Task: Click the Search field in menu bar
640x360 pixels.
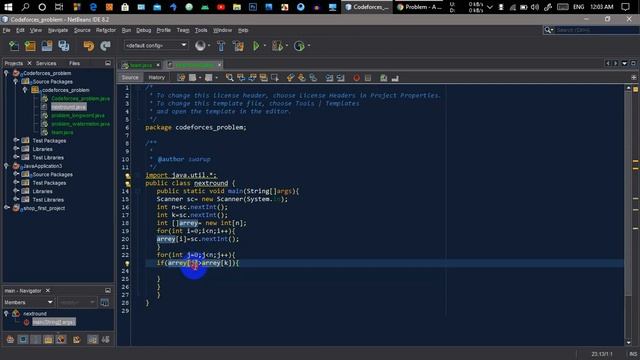Action: click(597, 30)
